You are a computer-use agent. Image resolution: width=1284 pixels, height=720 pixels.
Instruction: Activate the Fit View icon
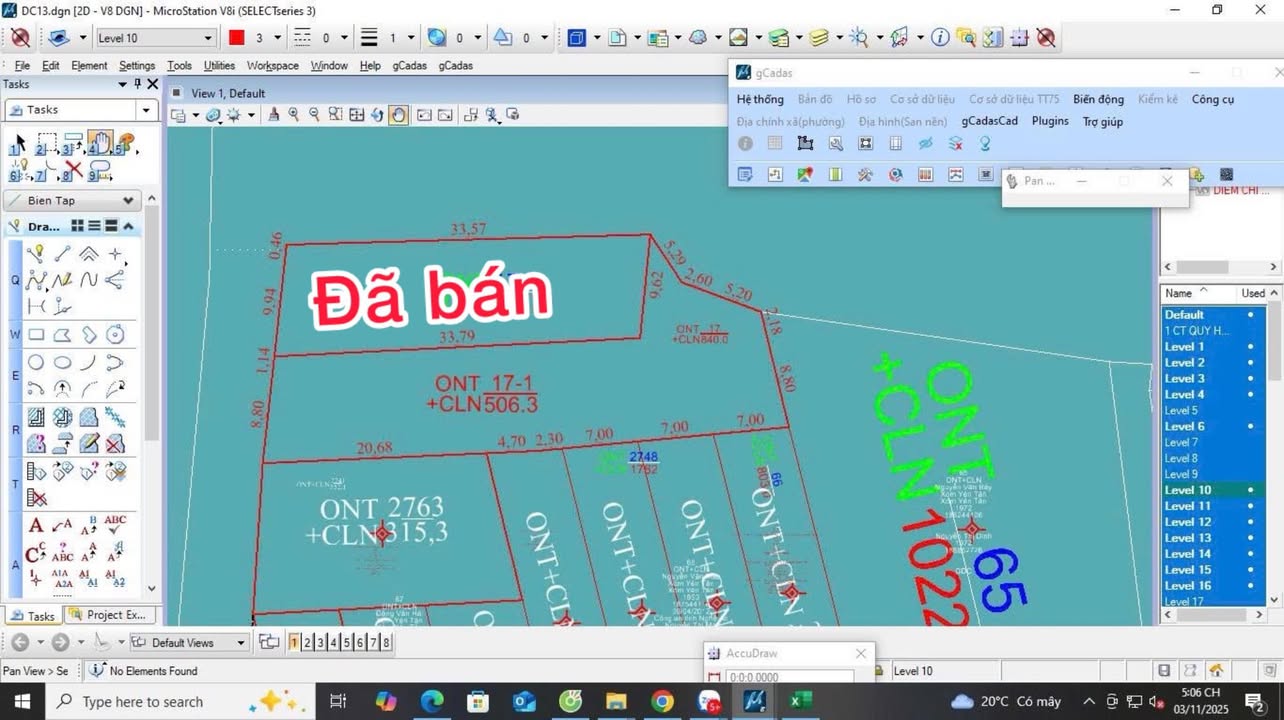click(x=357, y=115)
